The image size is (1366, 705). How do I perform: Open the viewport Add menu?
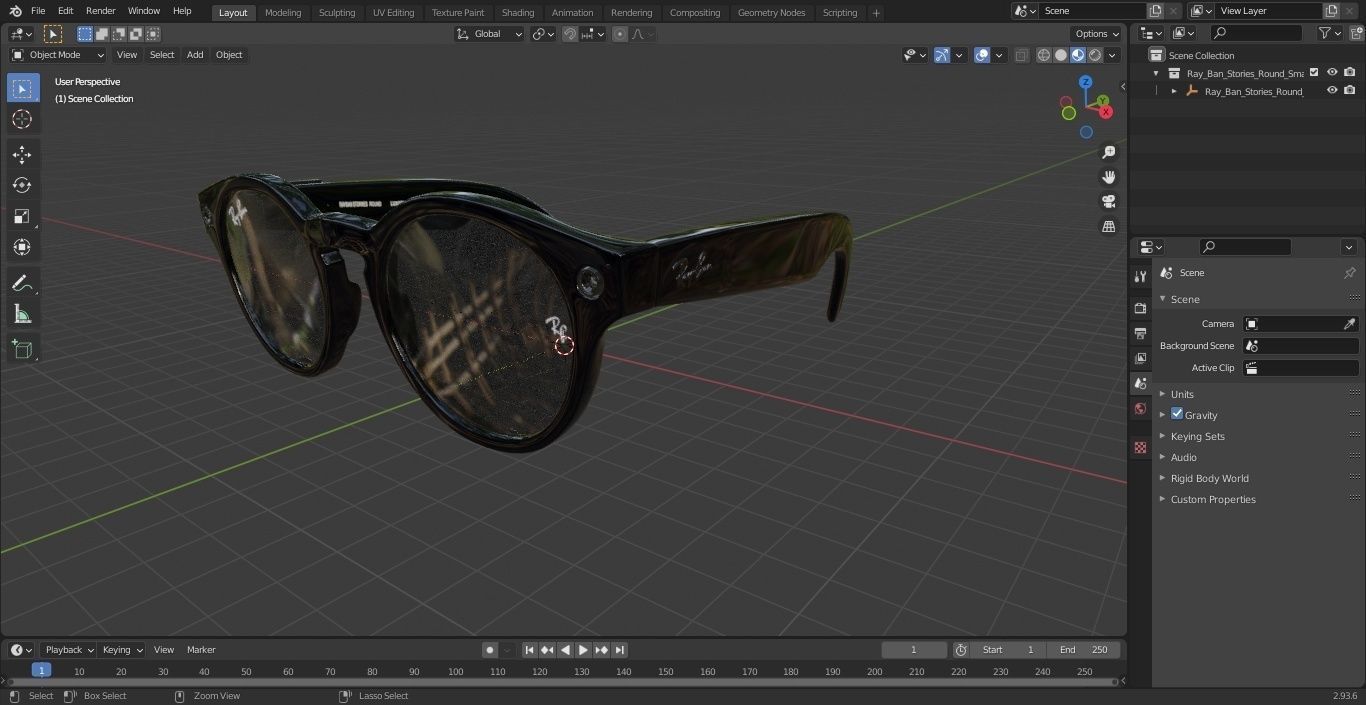point(195,55)
